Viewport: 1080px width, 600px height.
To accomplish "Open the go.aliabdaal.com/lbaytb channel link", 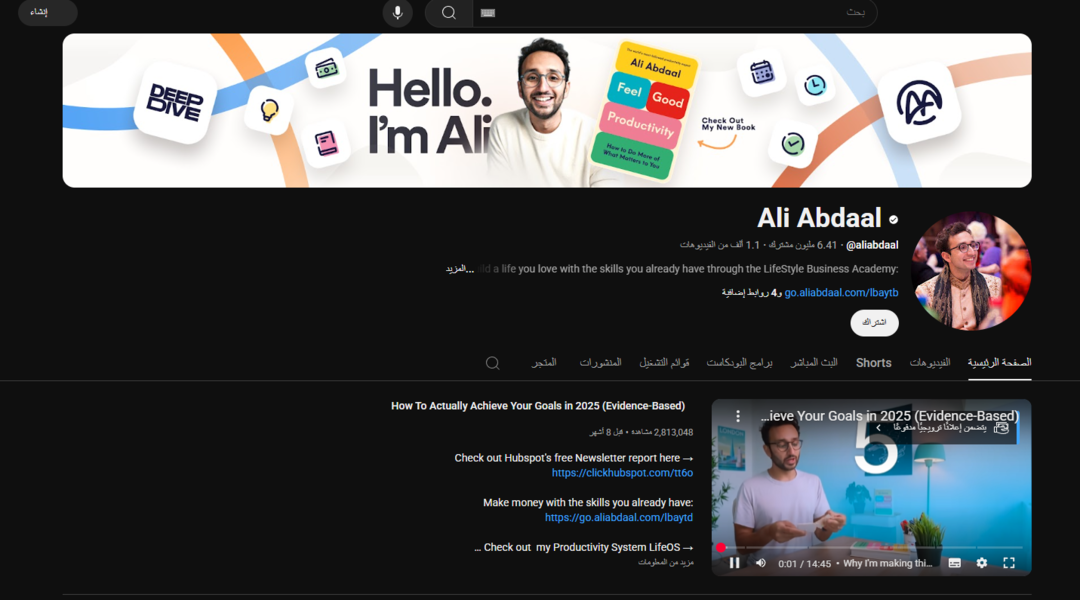I will 841,293.
